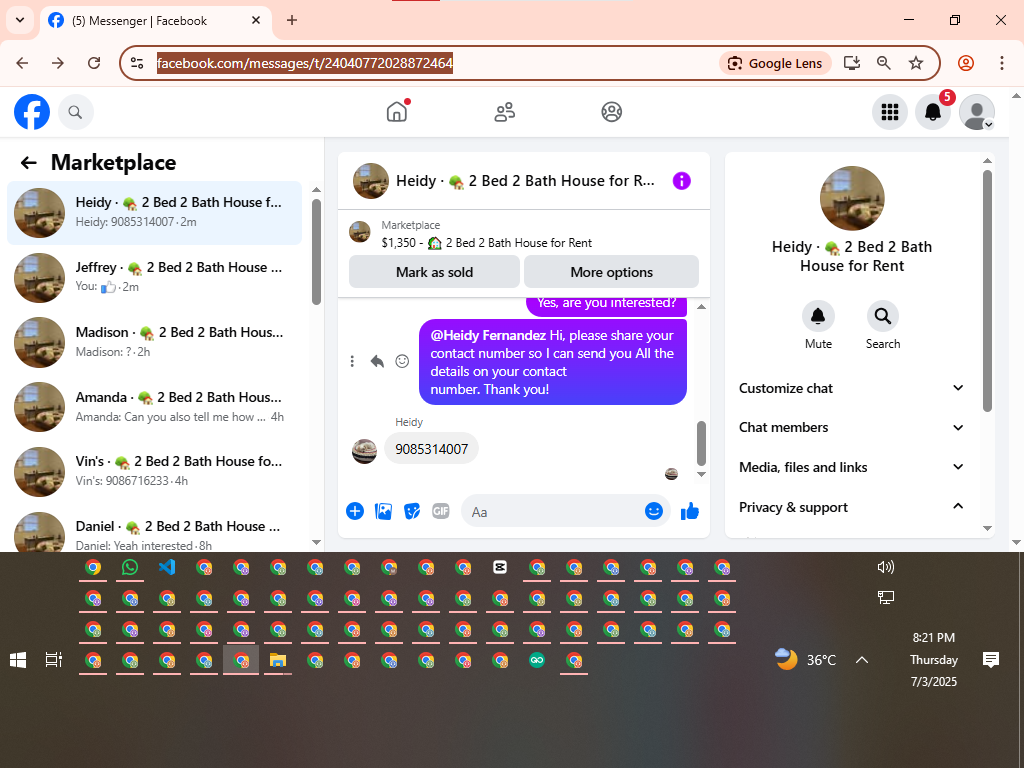Click Heidy's avatar beside the phone number message
The image size is (1024, 768).
(x=364, y=451)
